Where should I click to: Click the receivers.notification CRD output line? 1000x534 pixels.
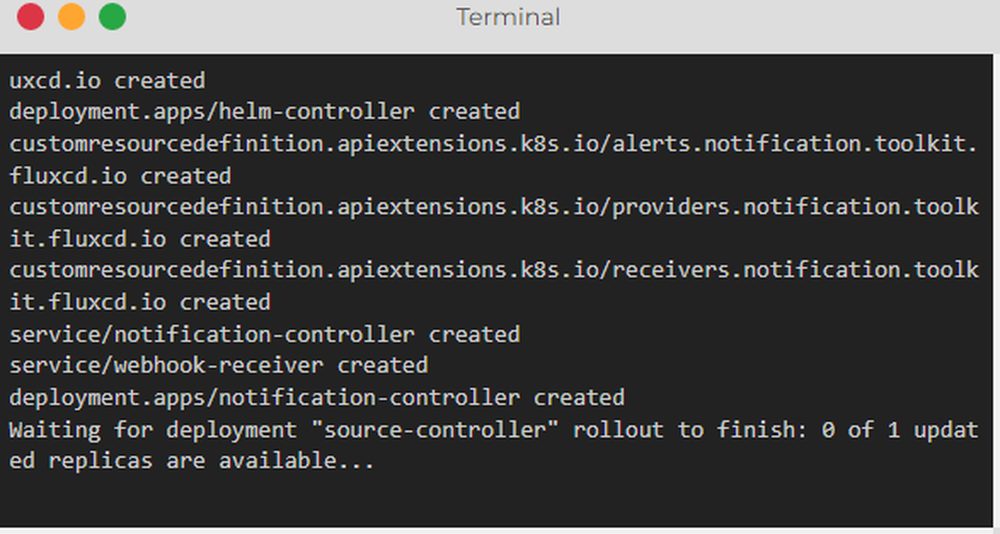tap(493, 270)
